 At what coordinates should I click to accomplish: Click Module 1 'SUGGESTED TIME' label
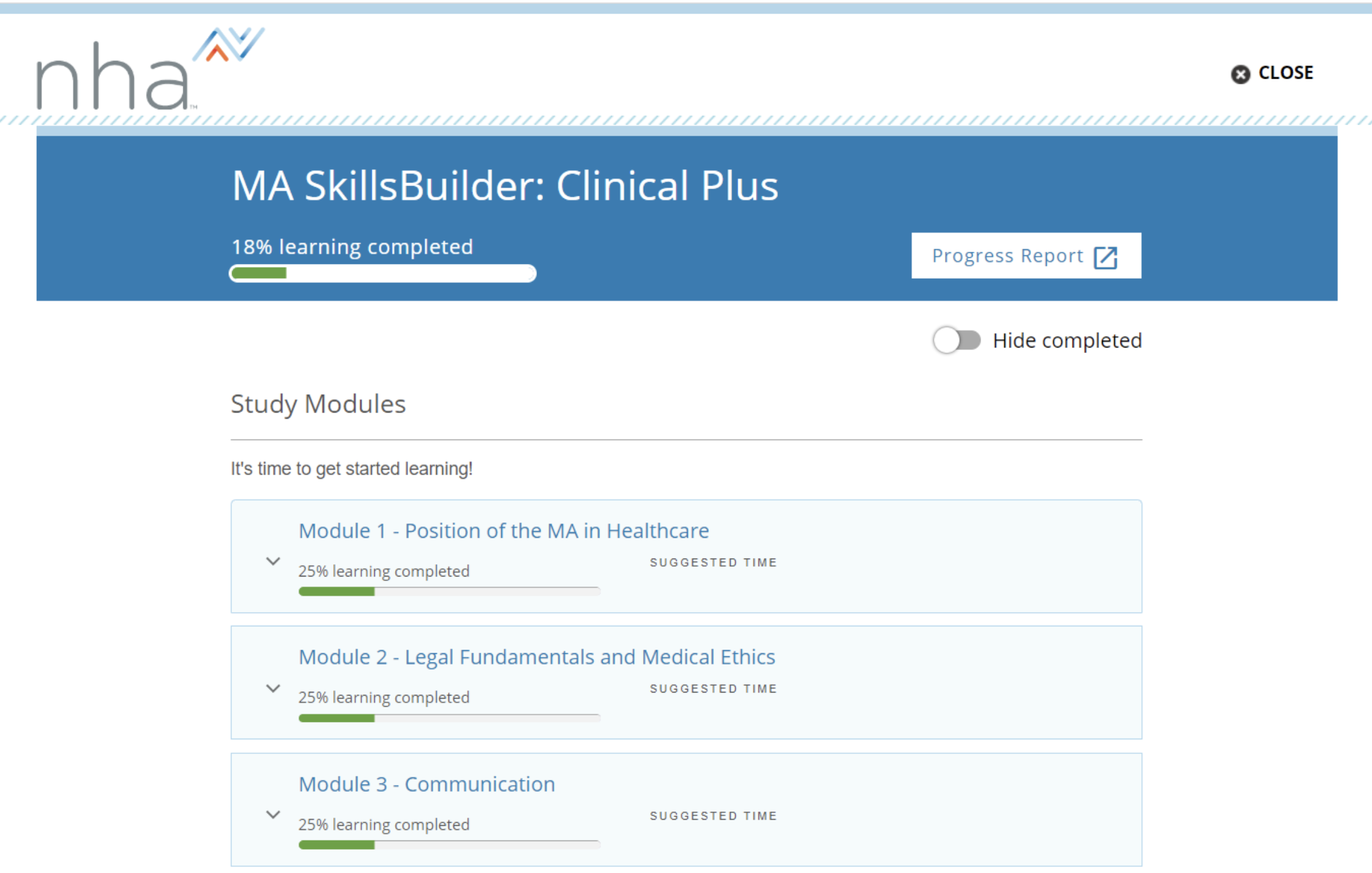click(714, 562)
